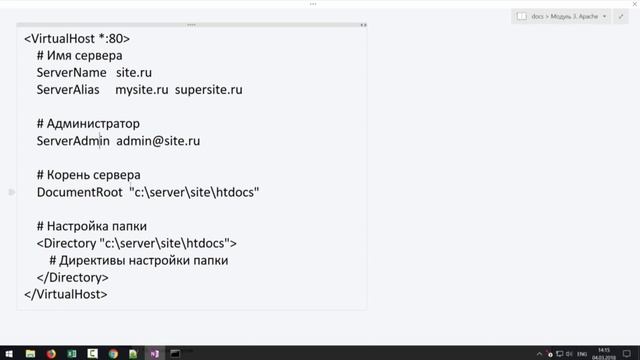Click the ServerName directive text
640x360 pixels.
coord(71,73)
